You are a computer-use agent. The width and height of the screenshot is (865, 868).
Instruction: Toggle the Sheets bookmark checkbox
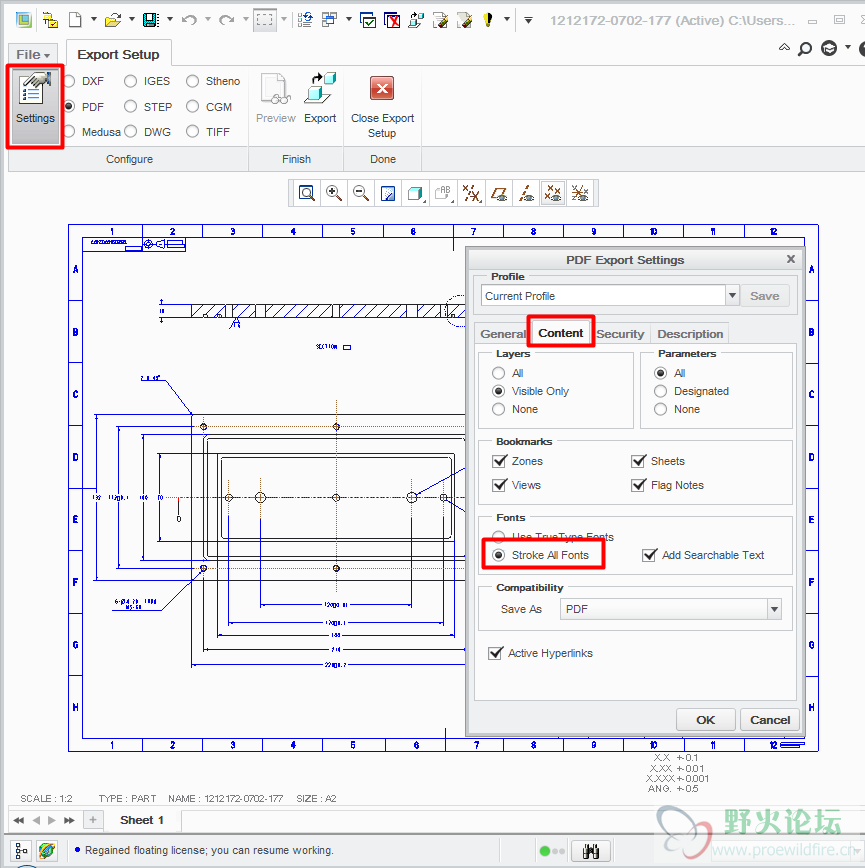pyautogui.click(x=638, y=461)
